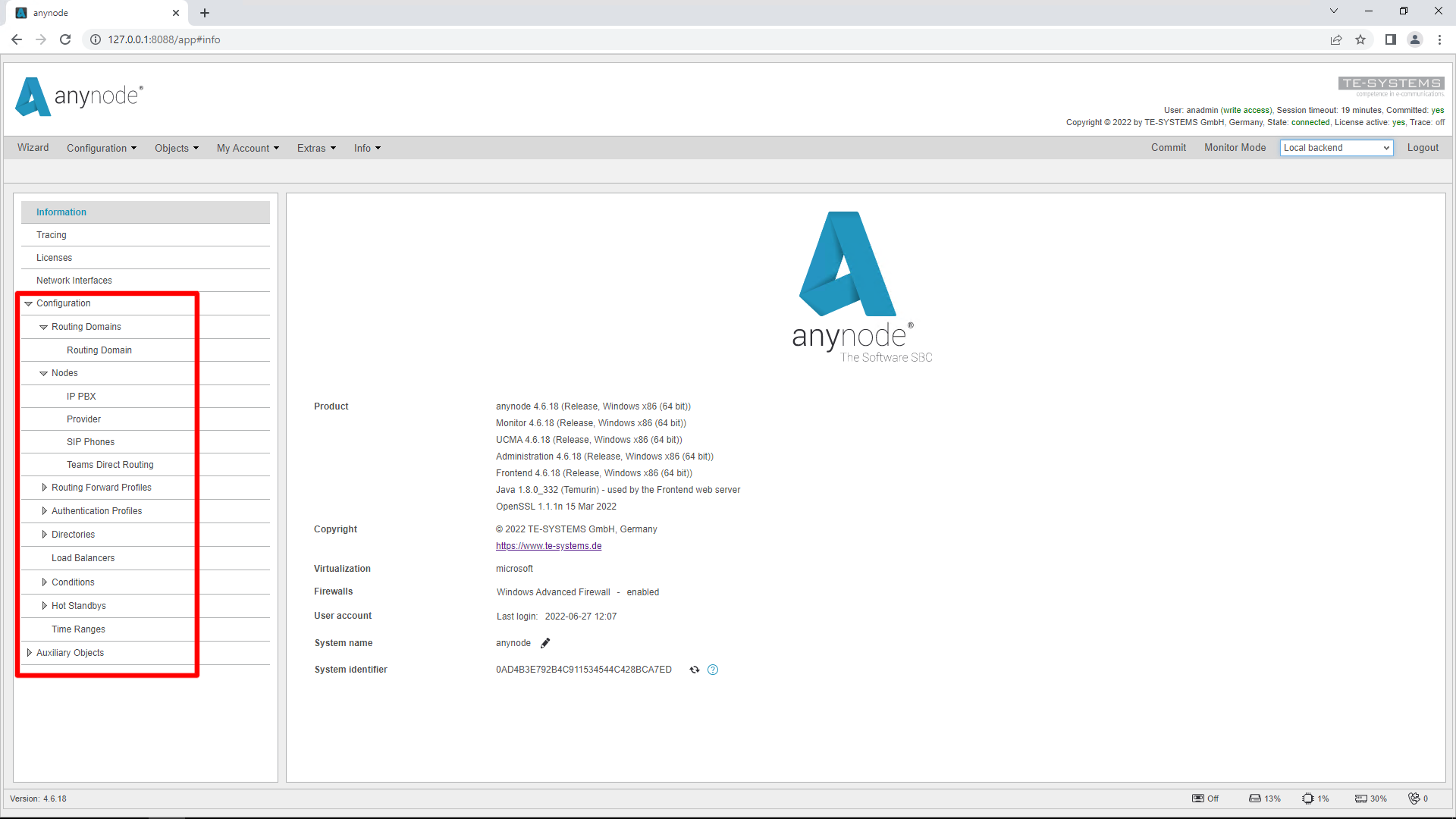Click the Commit button

click(x=1169, y=148)
